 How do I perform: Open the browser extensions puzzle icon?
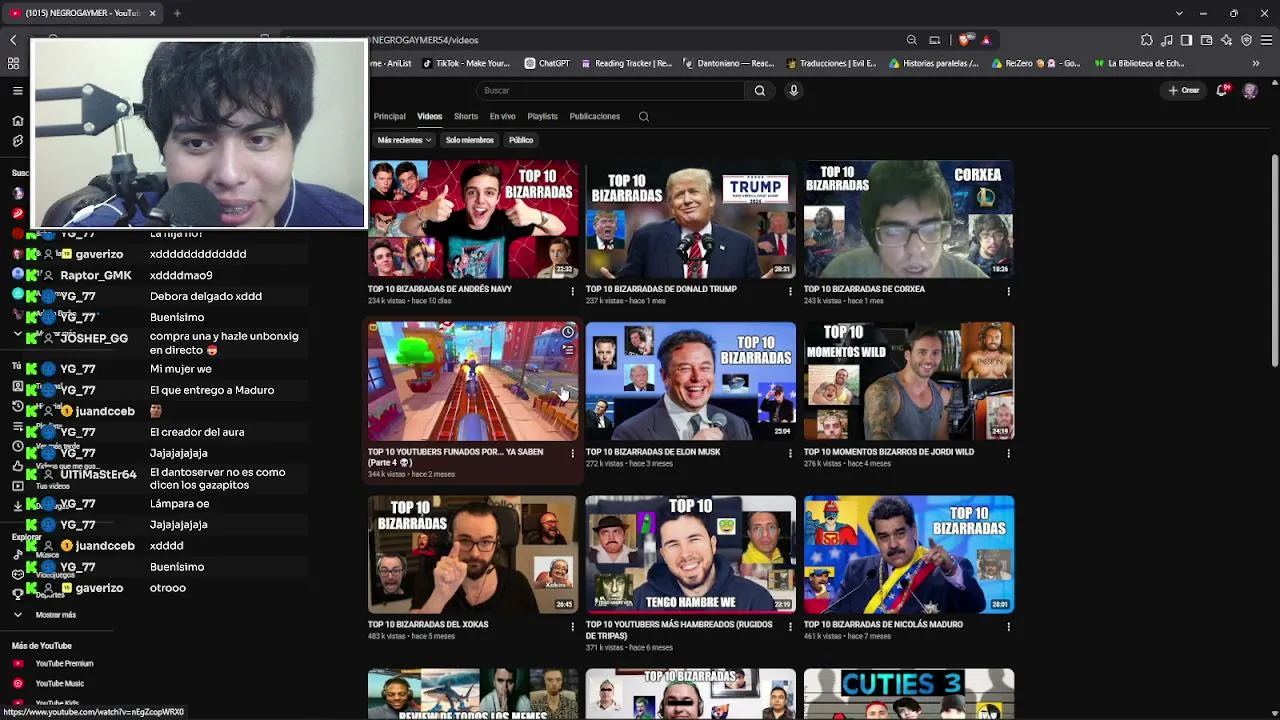click(1147, 40)
